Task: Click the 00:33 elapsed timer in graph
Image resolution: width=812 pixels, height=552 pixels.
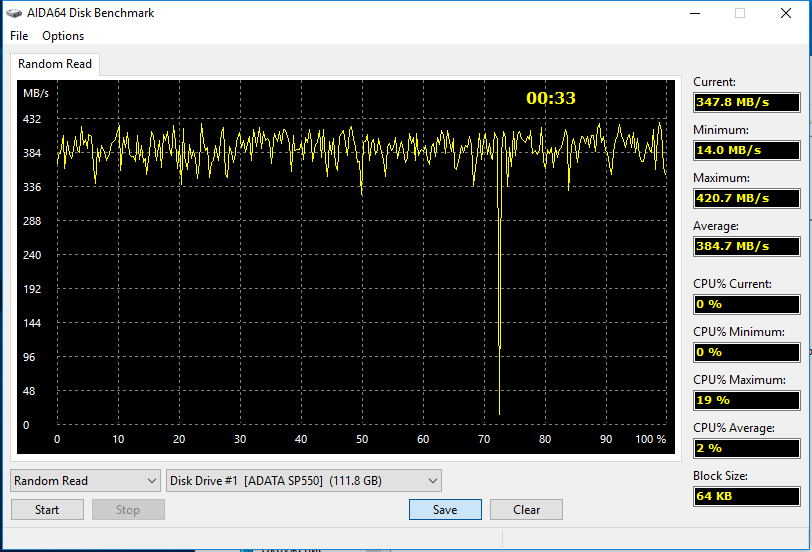Action: pyautogui.click(x=551, y=98)
